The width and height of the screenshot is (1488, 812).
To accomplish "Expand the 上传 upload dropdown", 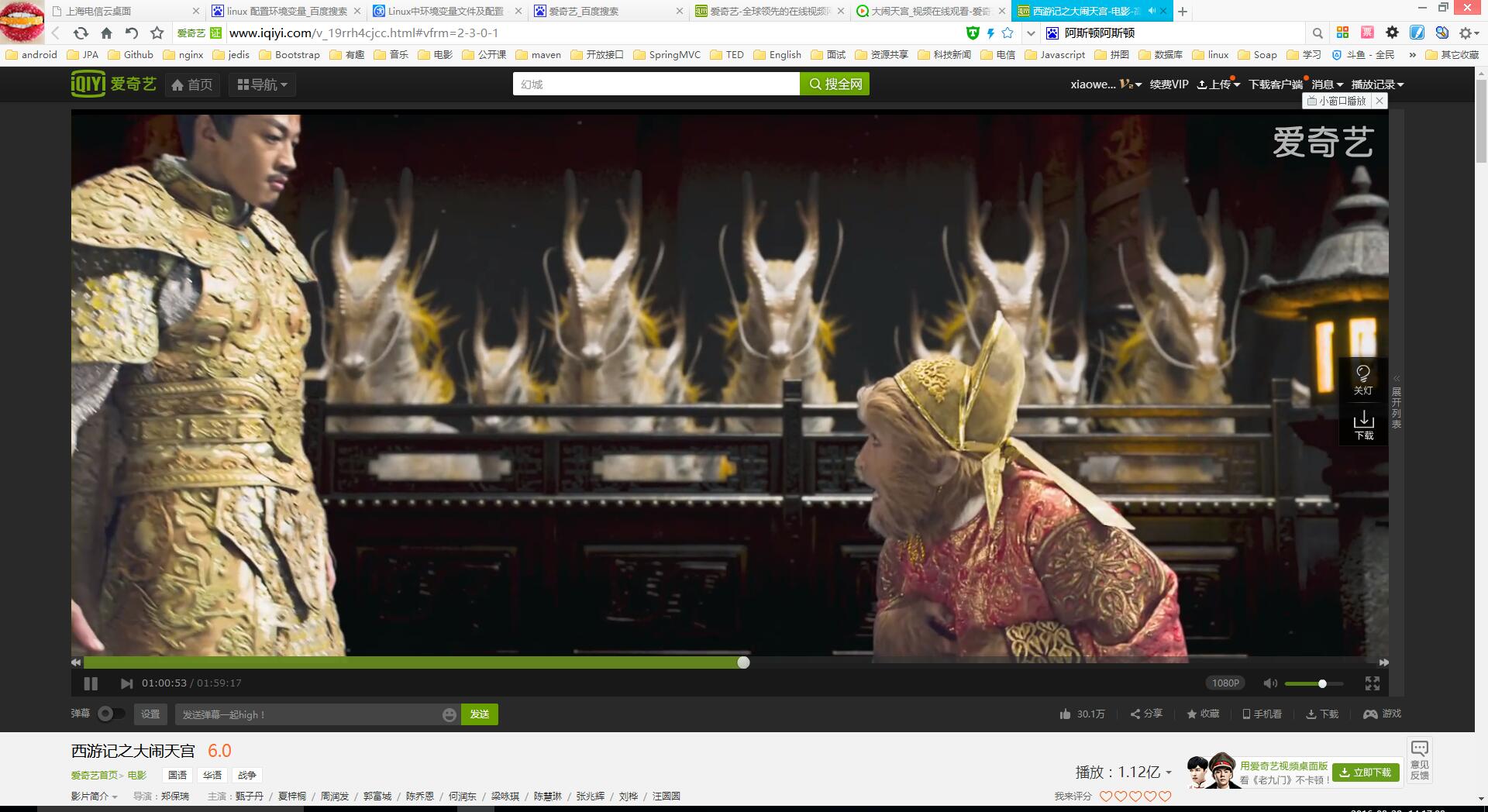I will (x=1218, y=84).
